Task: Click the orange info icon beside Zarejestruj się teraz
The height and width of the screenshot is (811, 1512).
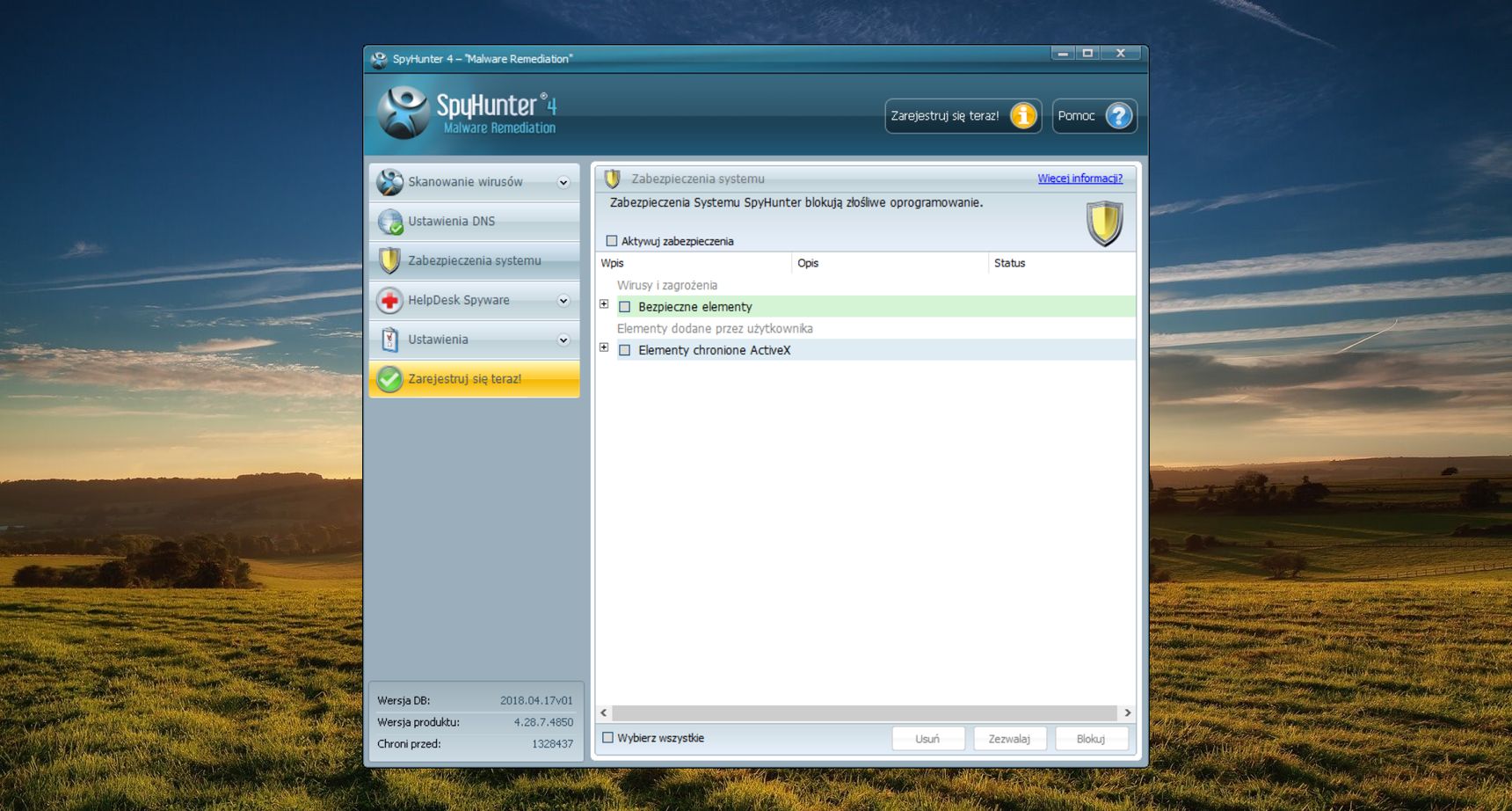Action: [1023, 116]
